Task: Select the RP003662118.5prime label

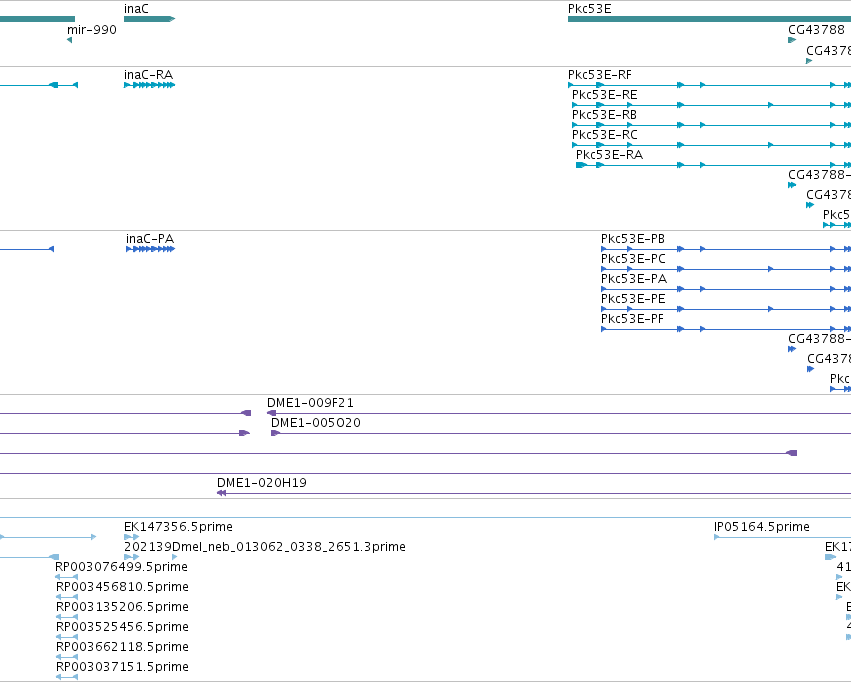Action: [122, 647]
